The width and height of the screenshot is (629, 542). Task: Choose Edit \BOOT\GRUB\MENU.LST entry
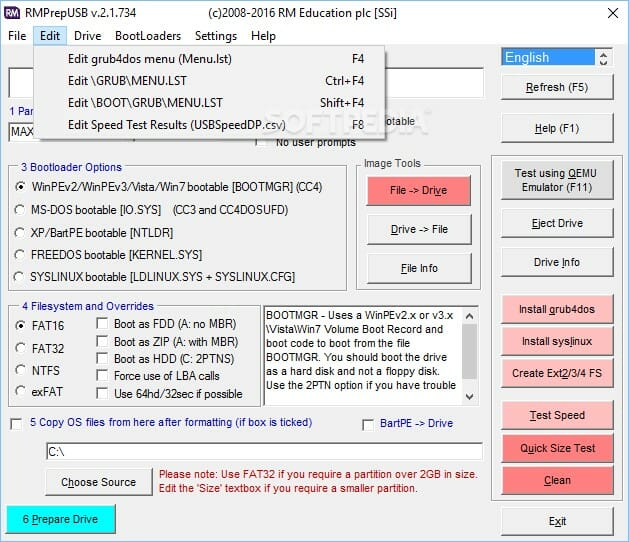(211, 103)
